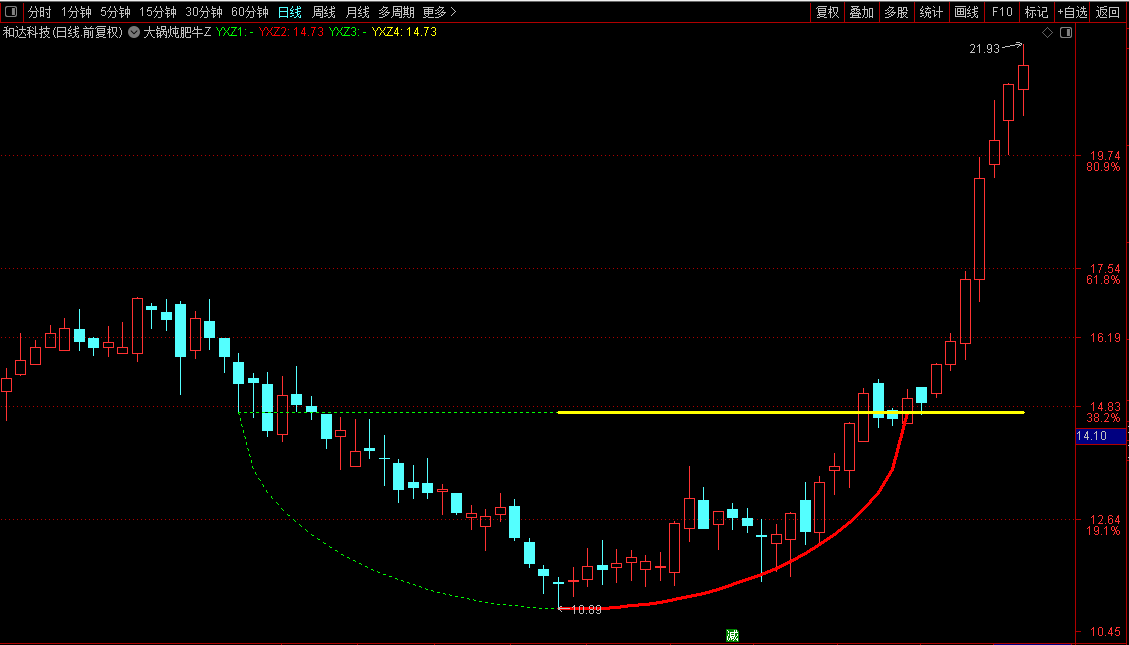Image resolution: width=1129 pixels, height=645 pixels.
Task: Click the 17.54 price axis label
Action: [x=1105, y=268]
